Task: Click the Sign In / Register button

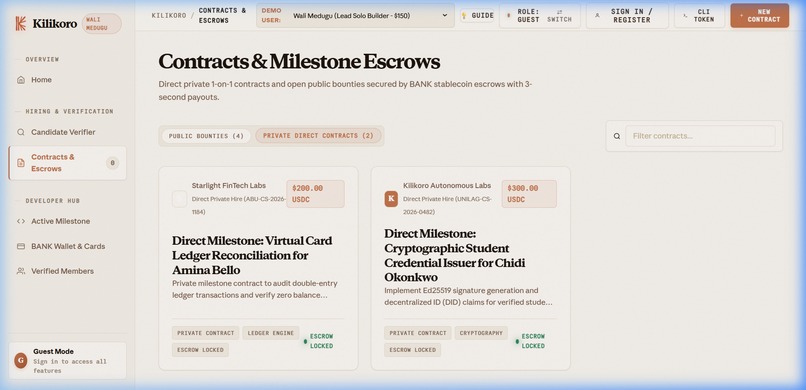Action: coord(628,16)
